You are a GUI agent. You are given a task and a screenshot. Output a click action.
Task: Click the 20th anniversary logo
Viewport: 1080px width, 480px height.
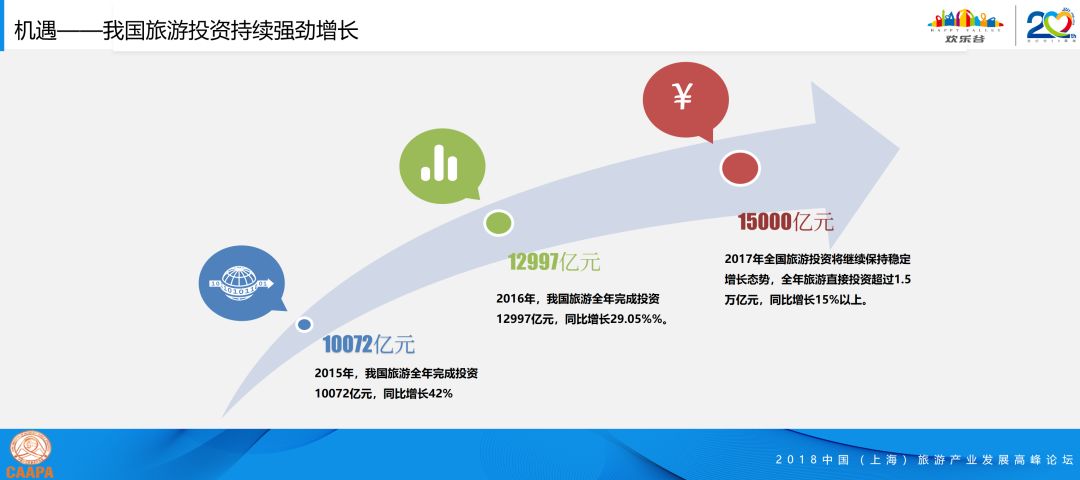pos(1050,25)
